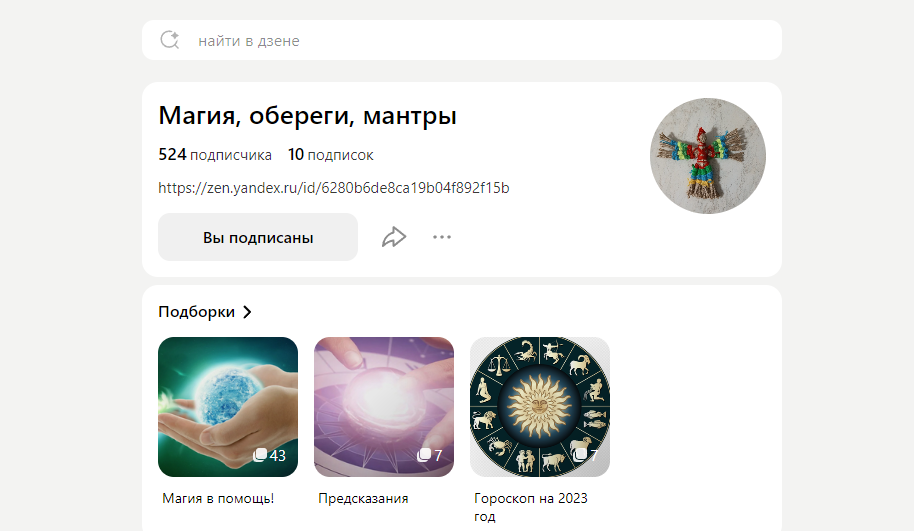View the 524 подписчика list
Screen dimensions: 914x531
tap(215, 154)
